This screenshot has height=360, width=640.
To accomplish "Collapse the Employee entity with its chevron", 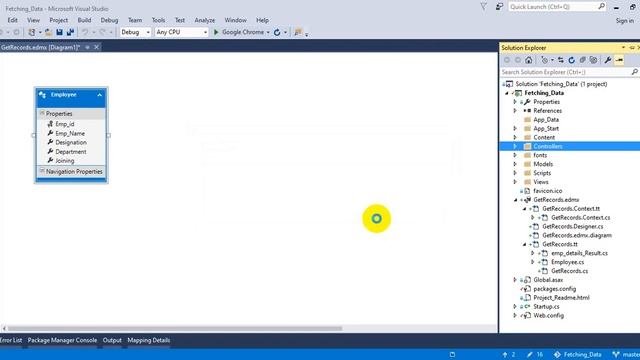I will coord(100,95).
